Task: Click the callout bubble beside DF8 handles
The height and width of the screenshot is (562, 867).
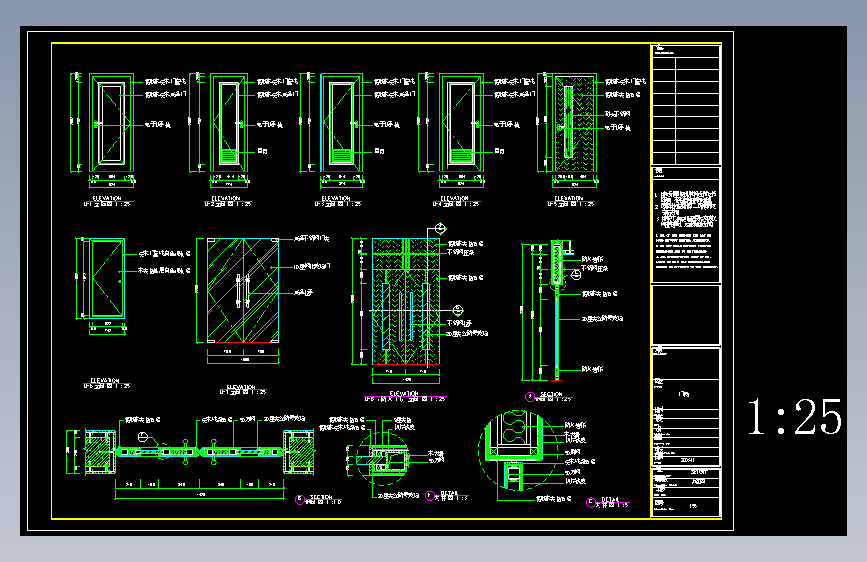Action: [458, 310]
